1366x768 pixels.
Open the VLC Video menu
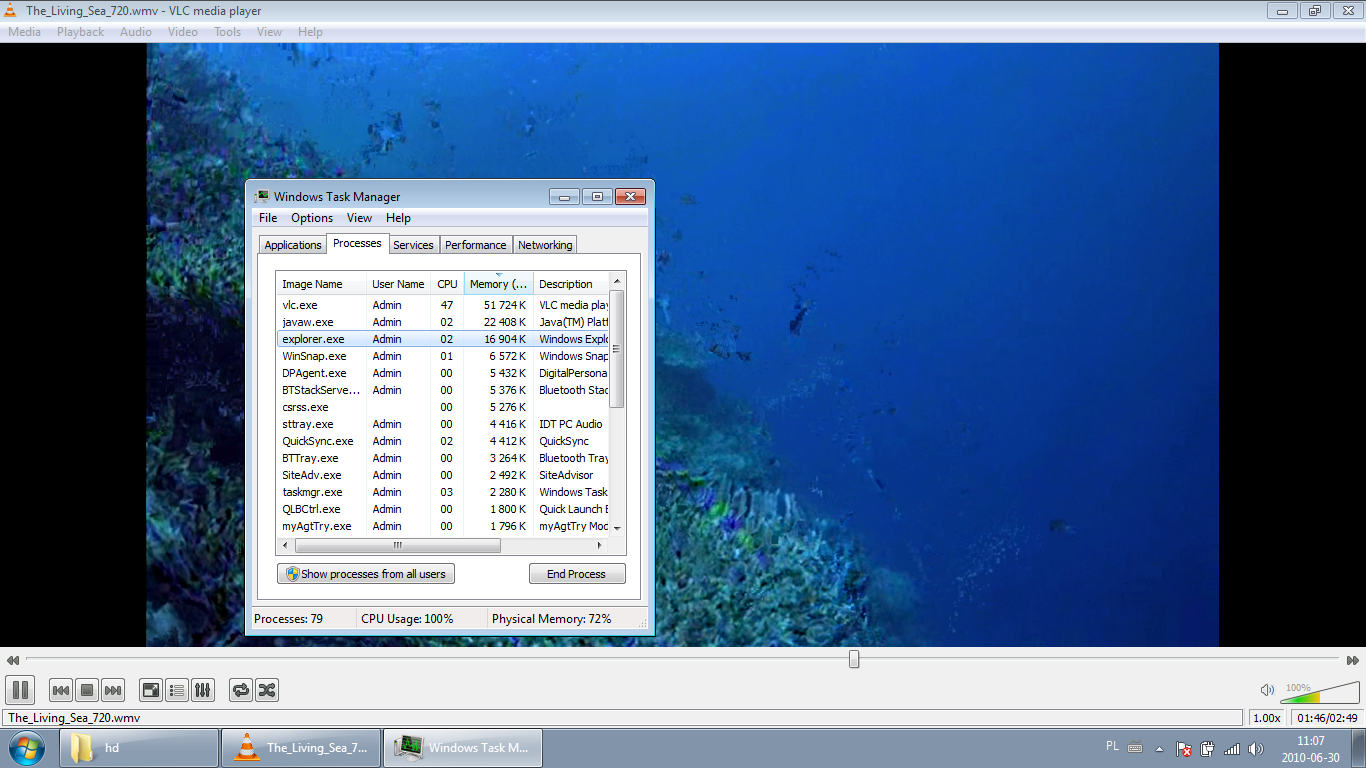coord(183,32)
